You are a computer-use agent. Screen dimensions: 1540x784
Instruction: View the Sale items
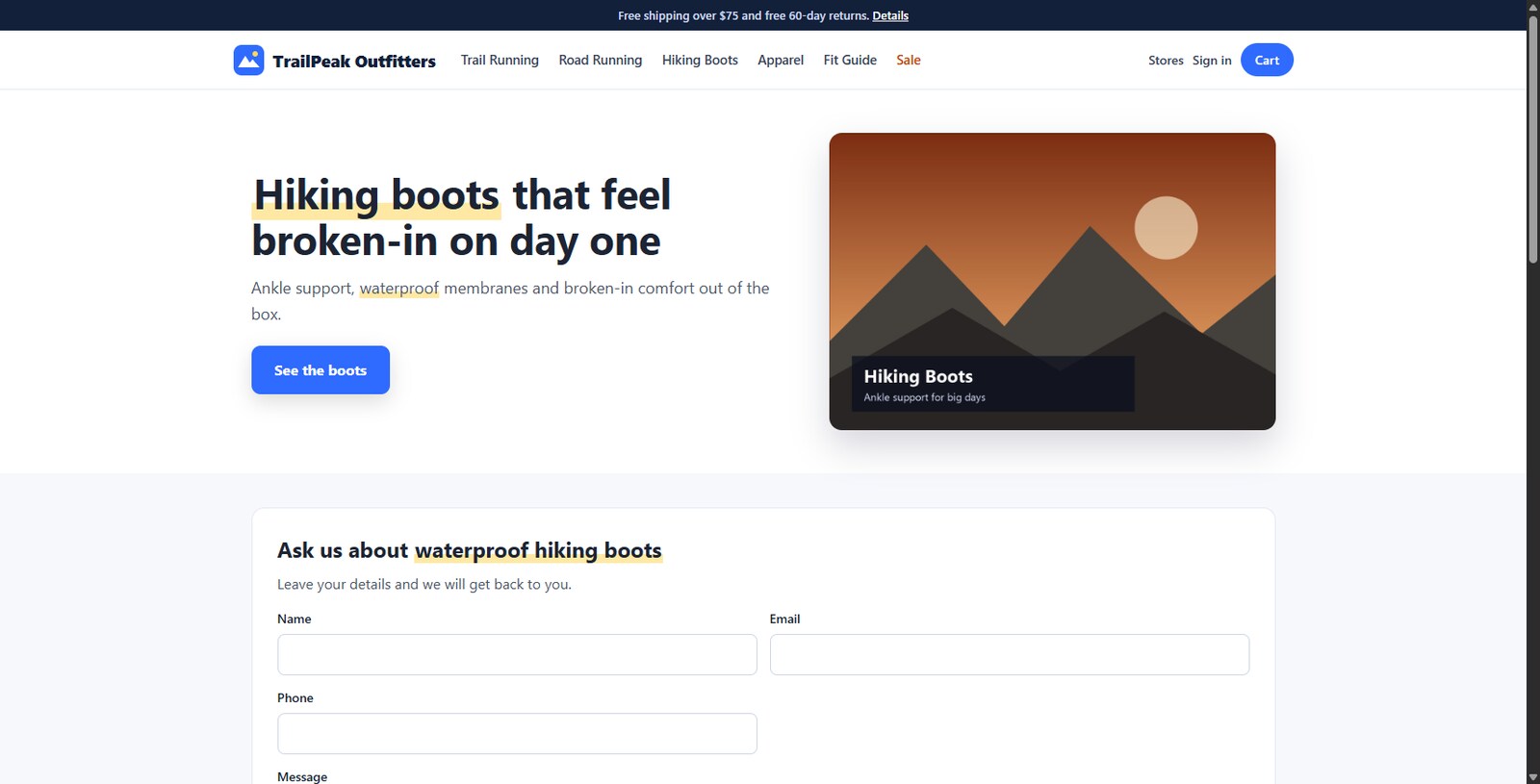point(909,60)
